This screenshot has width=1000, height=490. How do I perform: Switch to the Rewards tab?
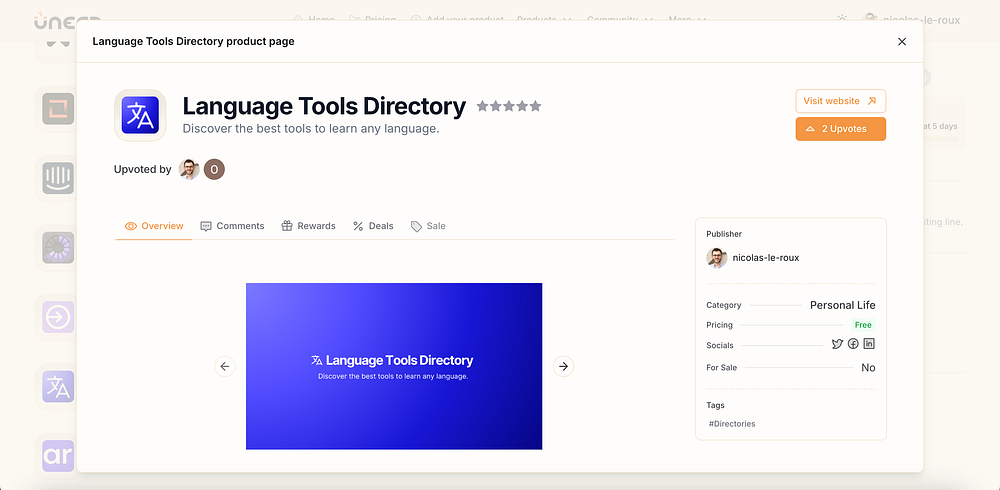(309, 226)
